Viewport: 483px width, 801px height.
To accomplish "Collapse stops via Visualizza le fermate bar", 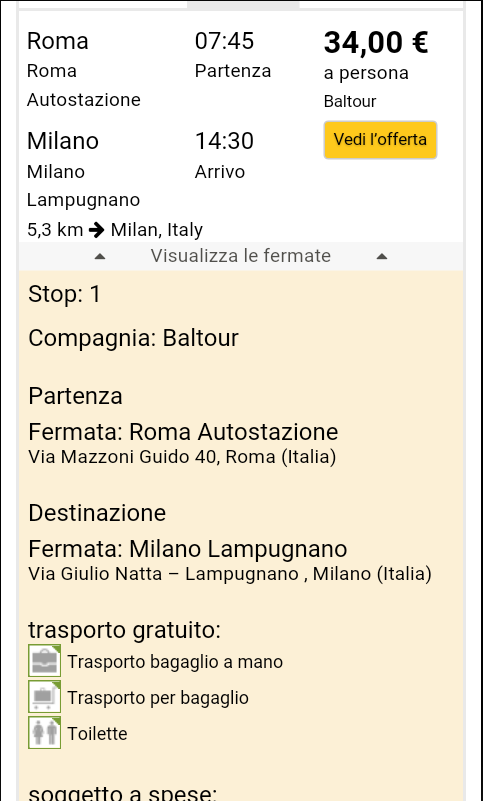I will click(x=241, y=256).
